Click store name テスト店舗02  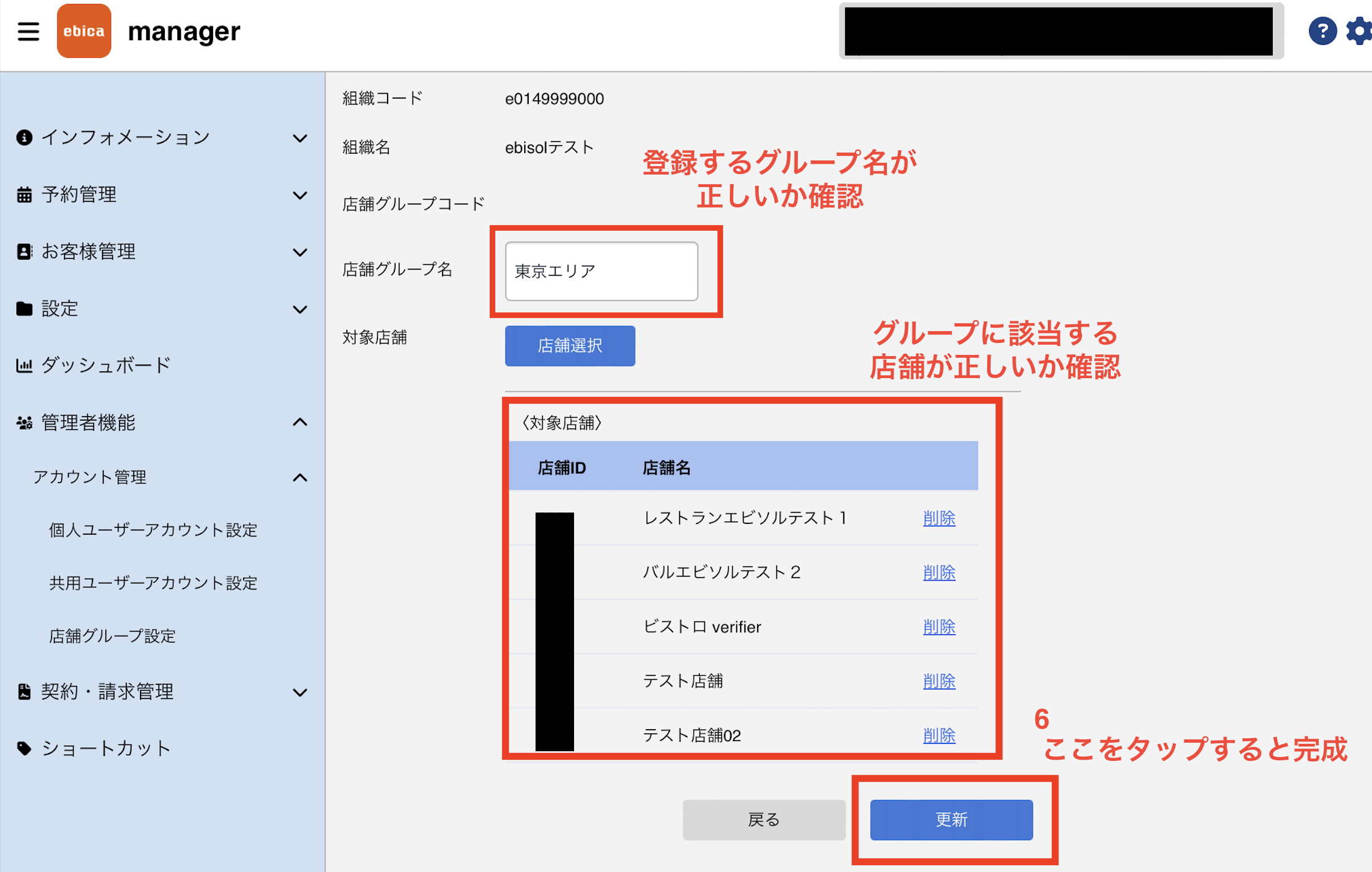click(692, 735)
